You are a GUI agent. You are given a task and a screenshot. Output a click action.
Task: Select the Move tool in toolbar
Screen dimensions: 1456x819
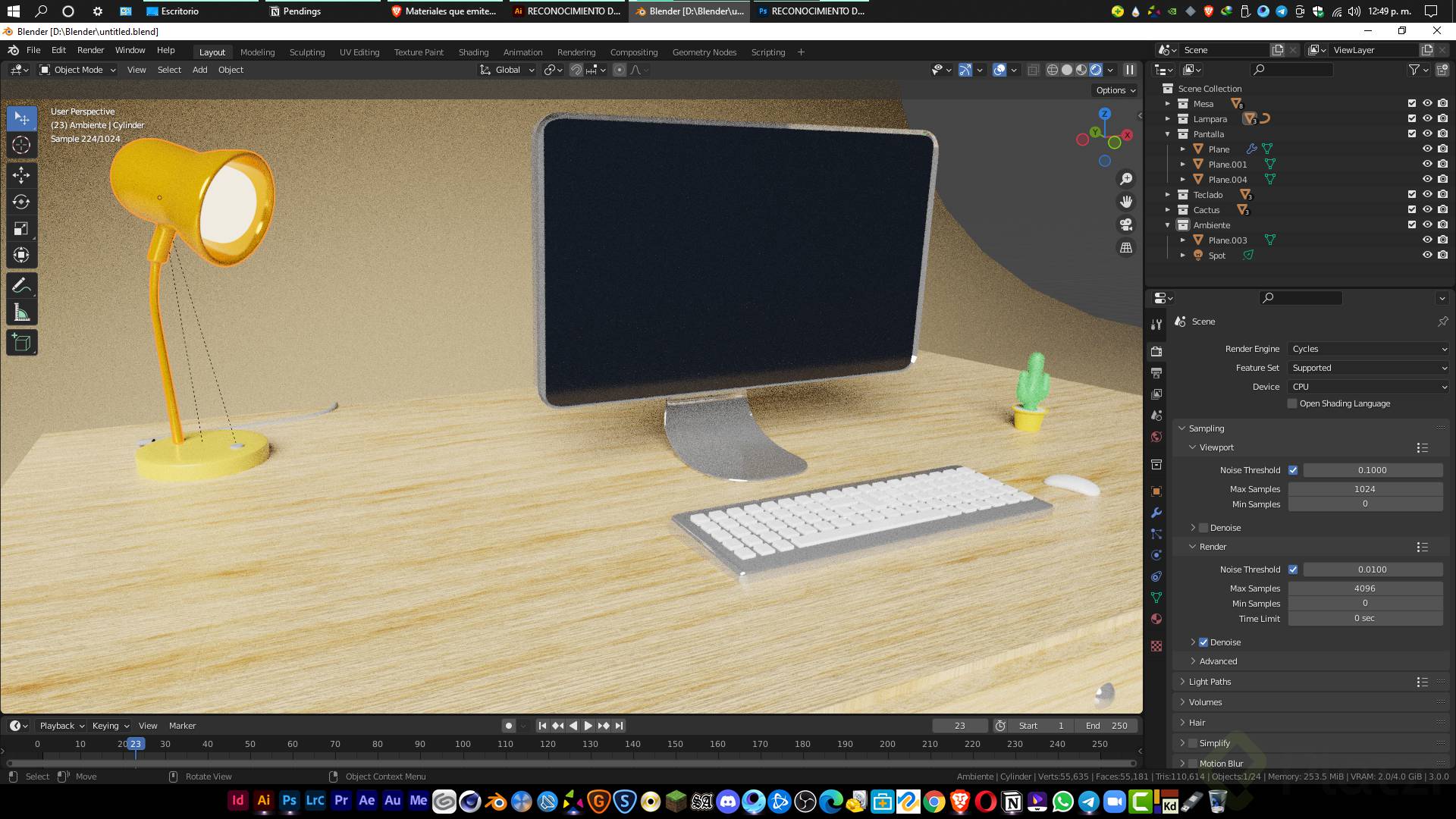(x=21, y=175)
